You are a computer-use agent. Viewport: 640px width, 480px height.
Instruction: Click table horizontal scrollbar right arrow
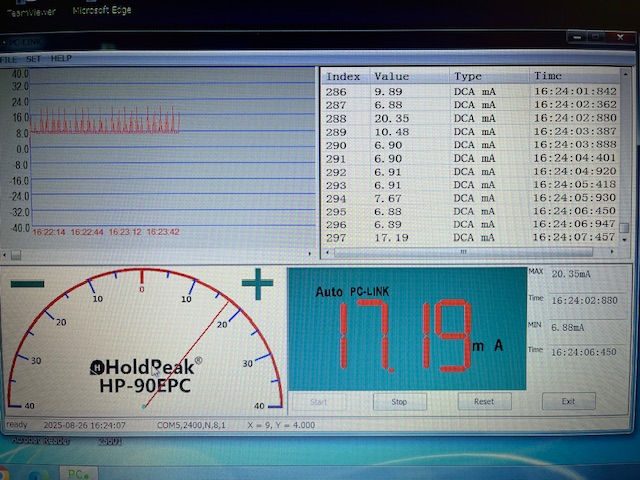(x=612, y=251)
